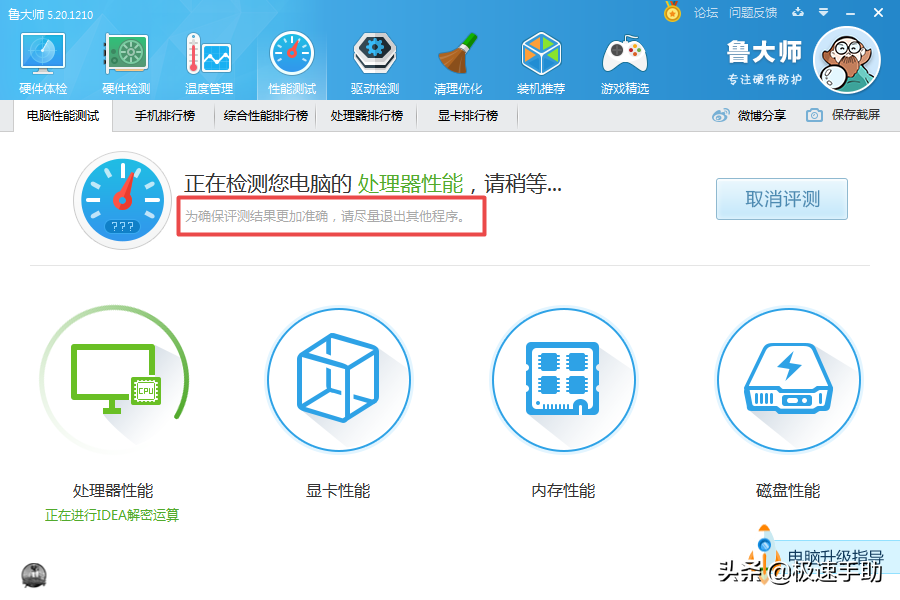Viewport: 900px width, 600px height.
Task: Click 问题反馈 feedback link
Action: [x=753, y=13]
